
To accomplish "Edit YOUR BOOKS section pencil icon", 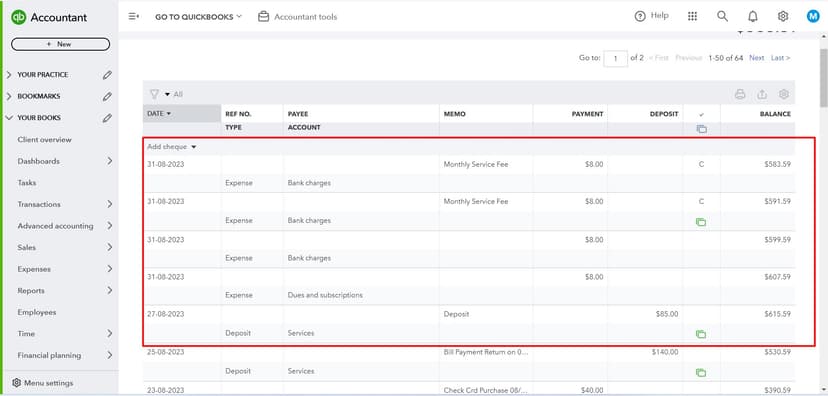I will point(107,118).
